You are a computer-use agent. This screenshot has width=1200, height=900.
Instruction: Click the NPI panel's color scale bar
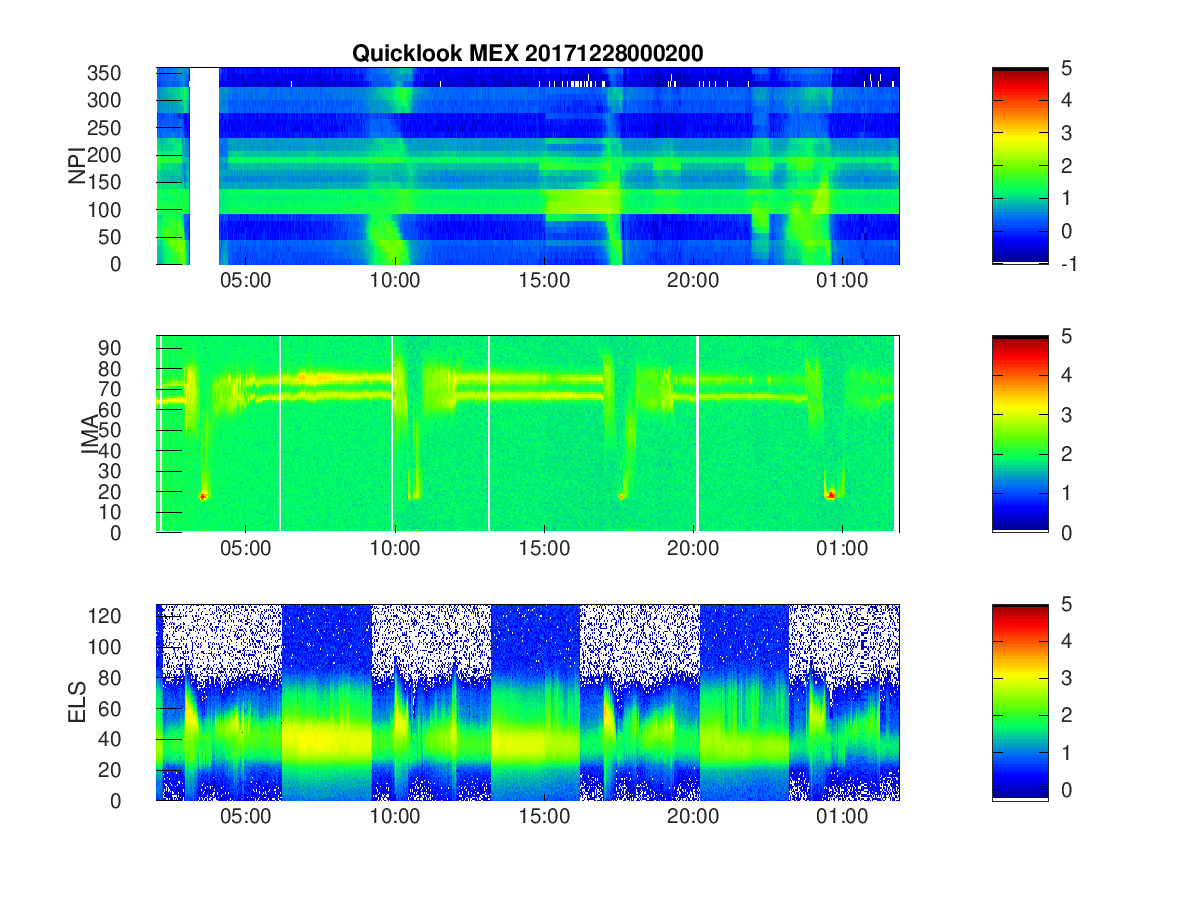pyautogui.click(x=1020, y=166)
